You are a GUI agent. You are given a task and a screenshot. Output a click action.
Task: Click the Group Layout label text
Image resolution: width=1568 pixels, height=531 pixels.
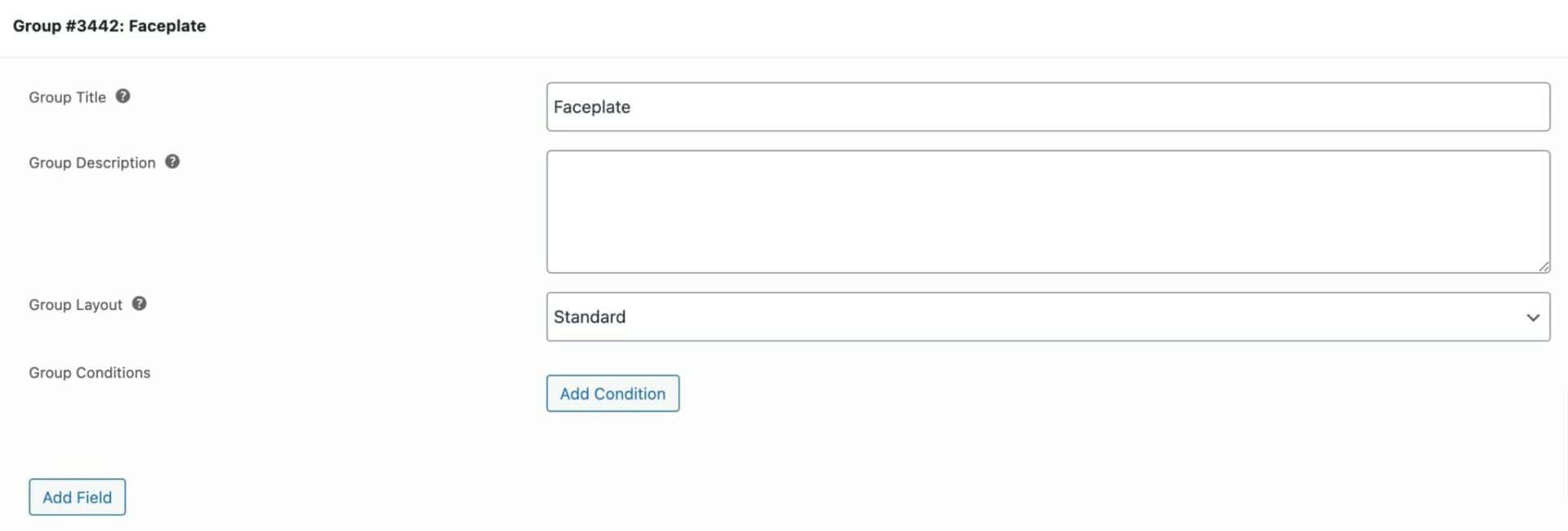(x=76, y=305)
